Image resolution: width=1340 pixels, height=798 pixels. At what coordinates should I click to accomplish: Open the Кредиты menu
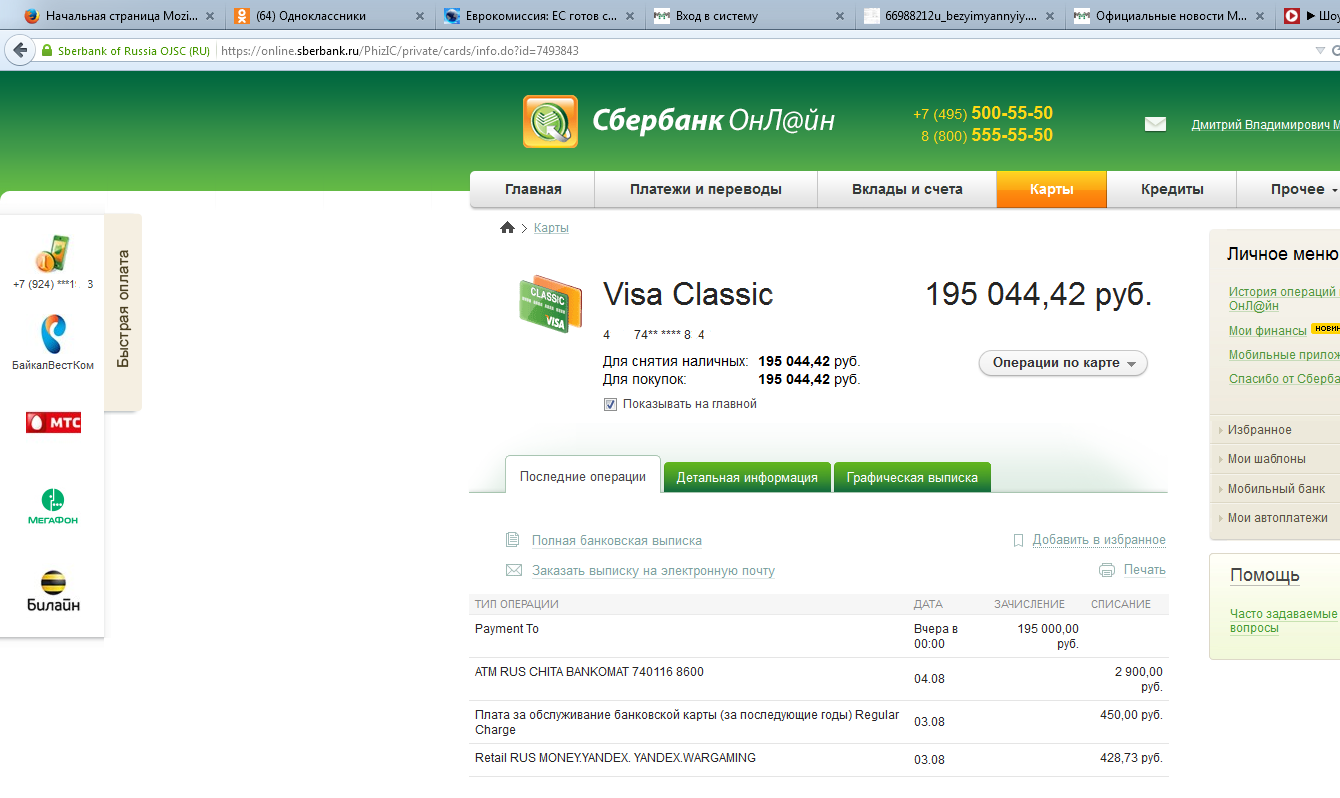1172,189
